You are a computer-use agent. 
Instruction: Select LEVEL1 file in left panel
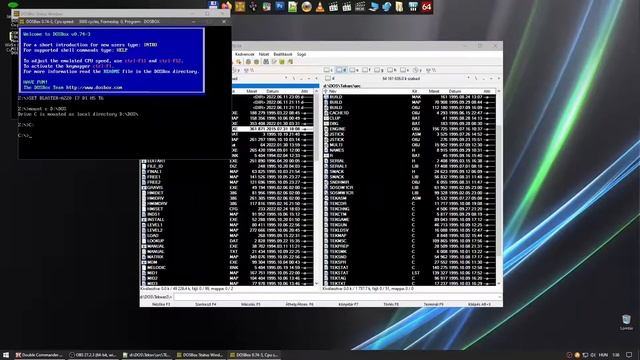(227, 225)
